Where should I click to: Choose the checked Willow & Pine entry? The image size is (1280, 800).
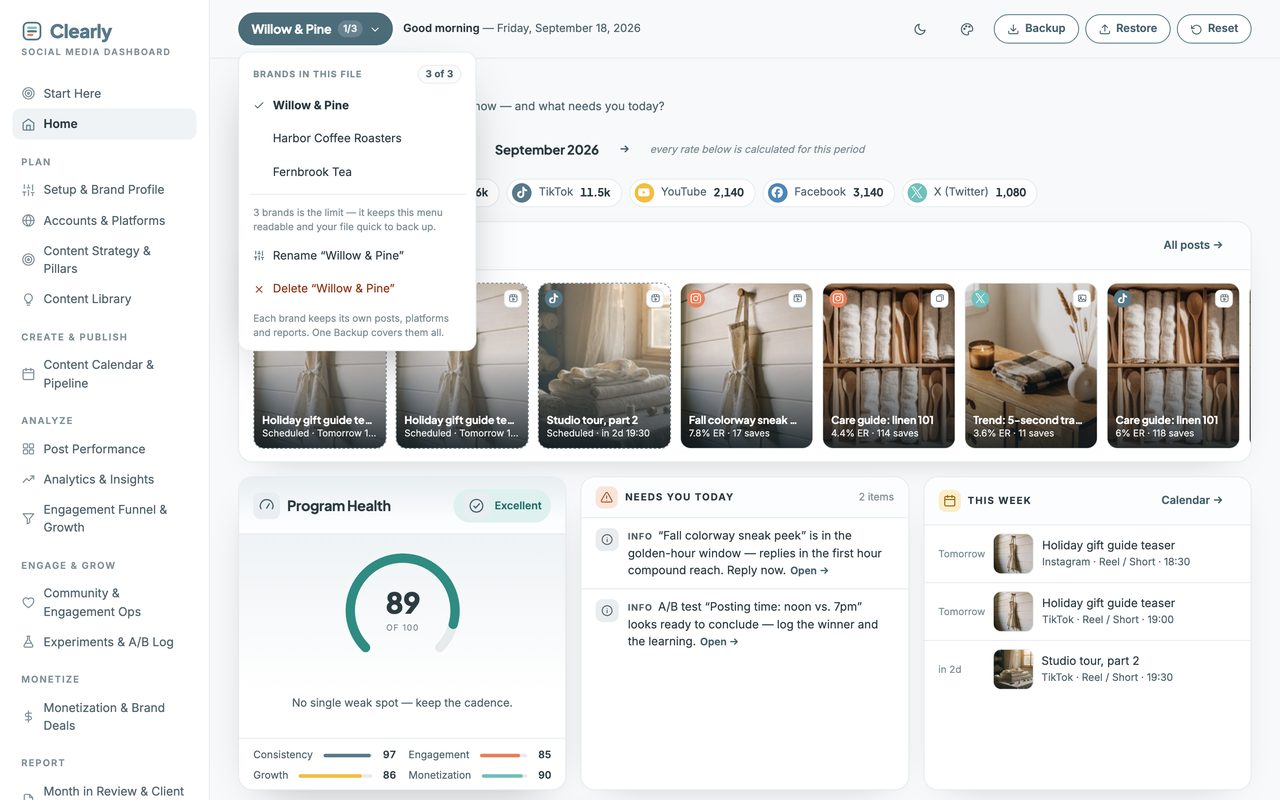[x=357, y=105]
